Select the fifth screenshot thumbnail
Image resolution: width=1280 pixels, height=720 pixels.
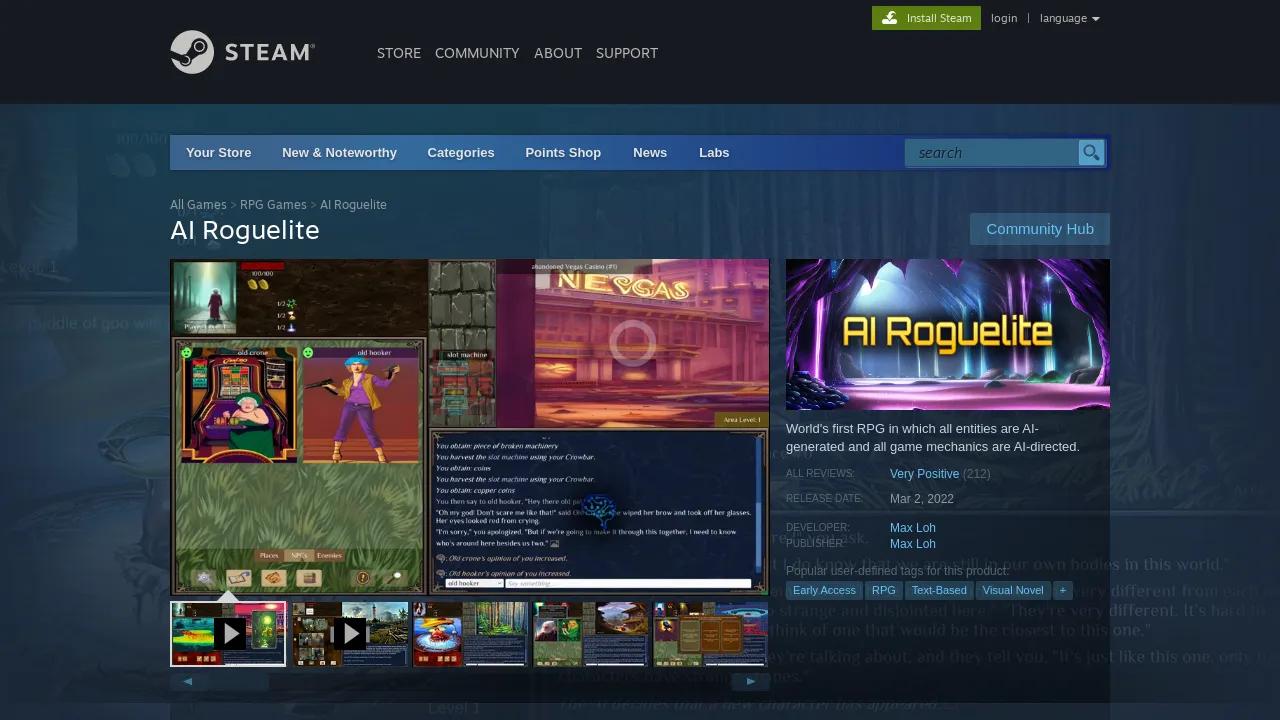tap(711, 633)
